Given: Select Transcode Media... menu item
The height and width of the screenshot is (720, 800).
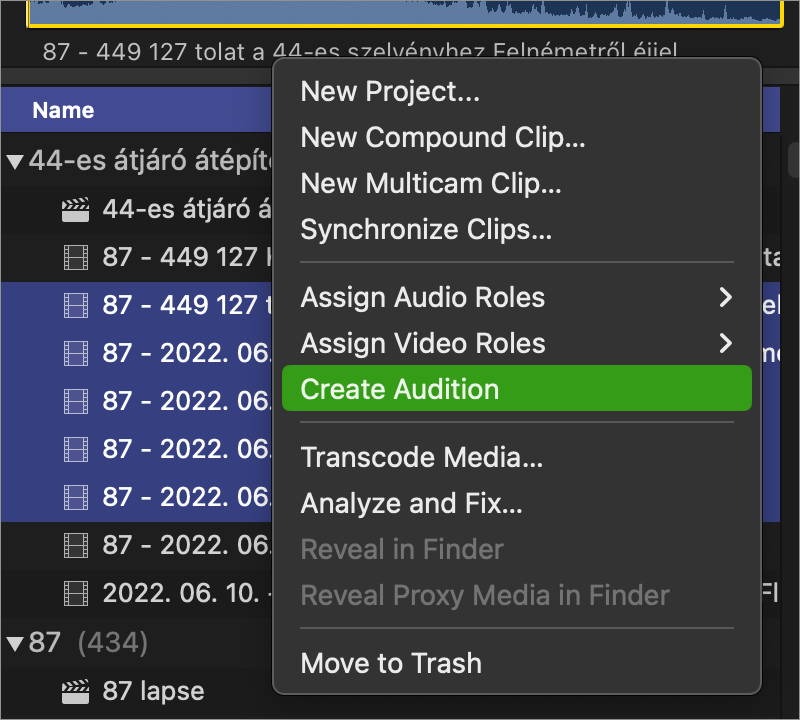Looking at the screenshot, I should (x=421, y=457).
